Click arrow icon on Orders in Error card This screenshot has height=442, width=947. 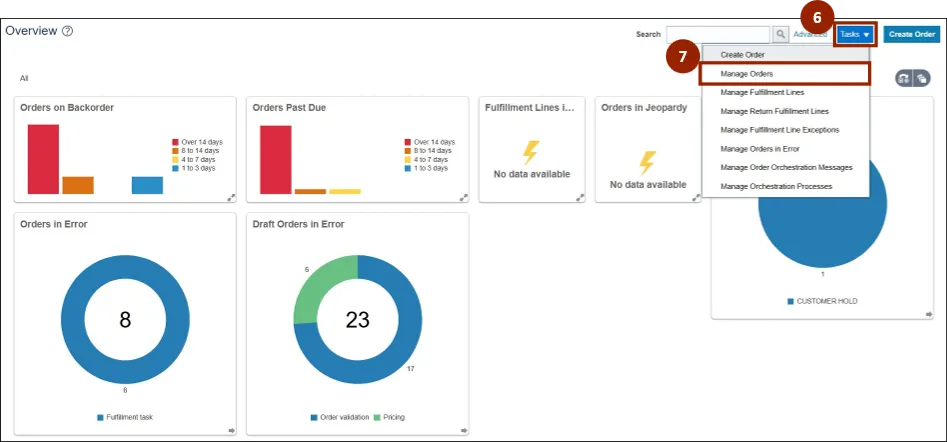231,430
